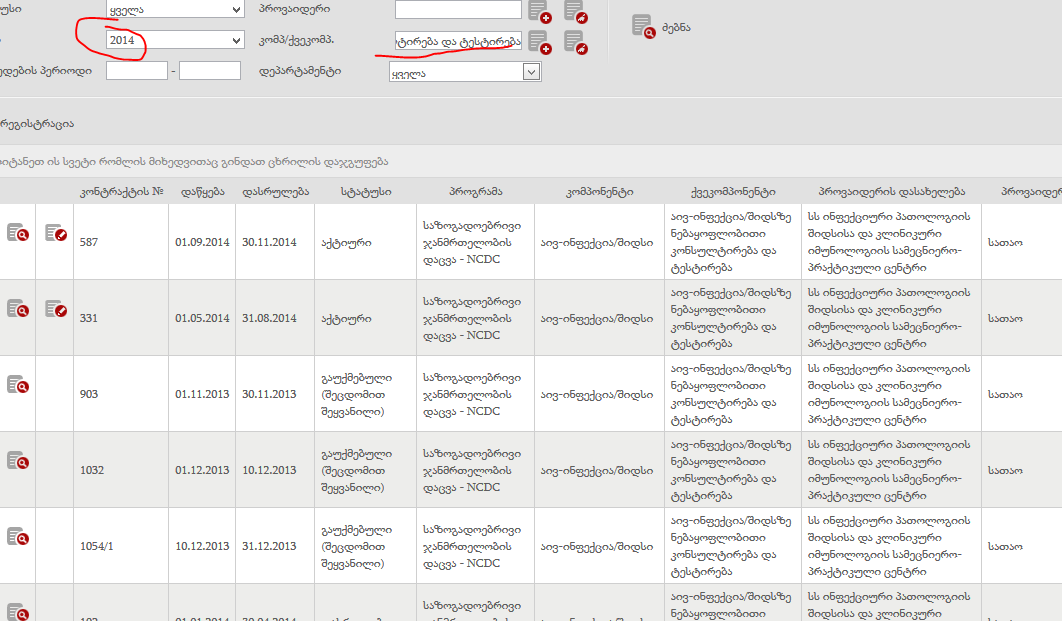Click the clear broom icon beside პროვაიდერი field

(574, 11)
